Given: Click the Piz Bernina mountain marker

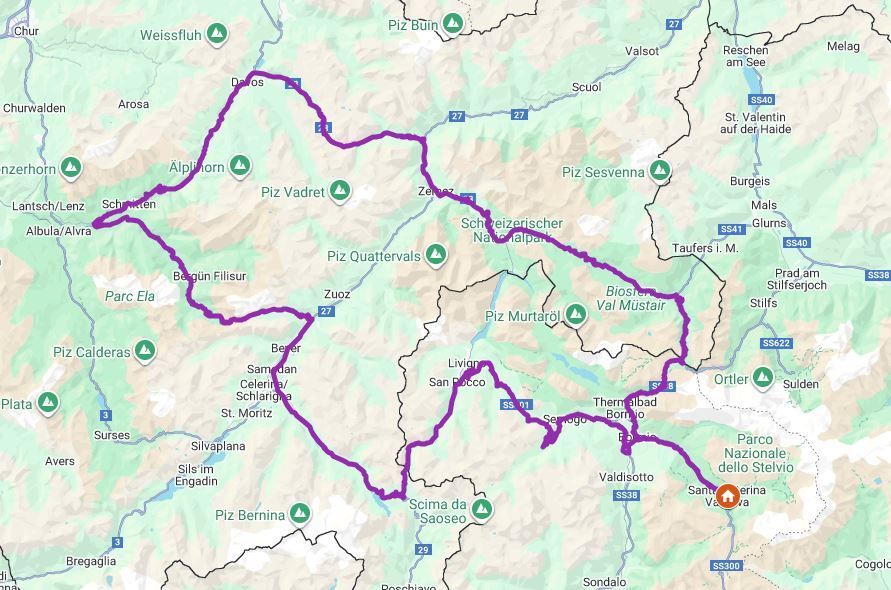Looking at the screenshot, I should [x=300, y=514].
